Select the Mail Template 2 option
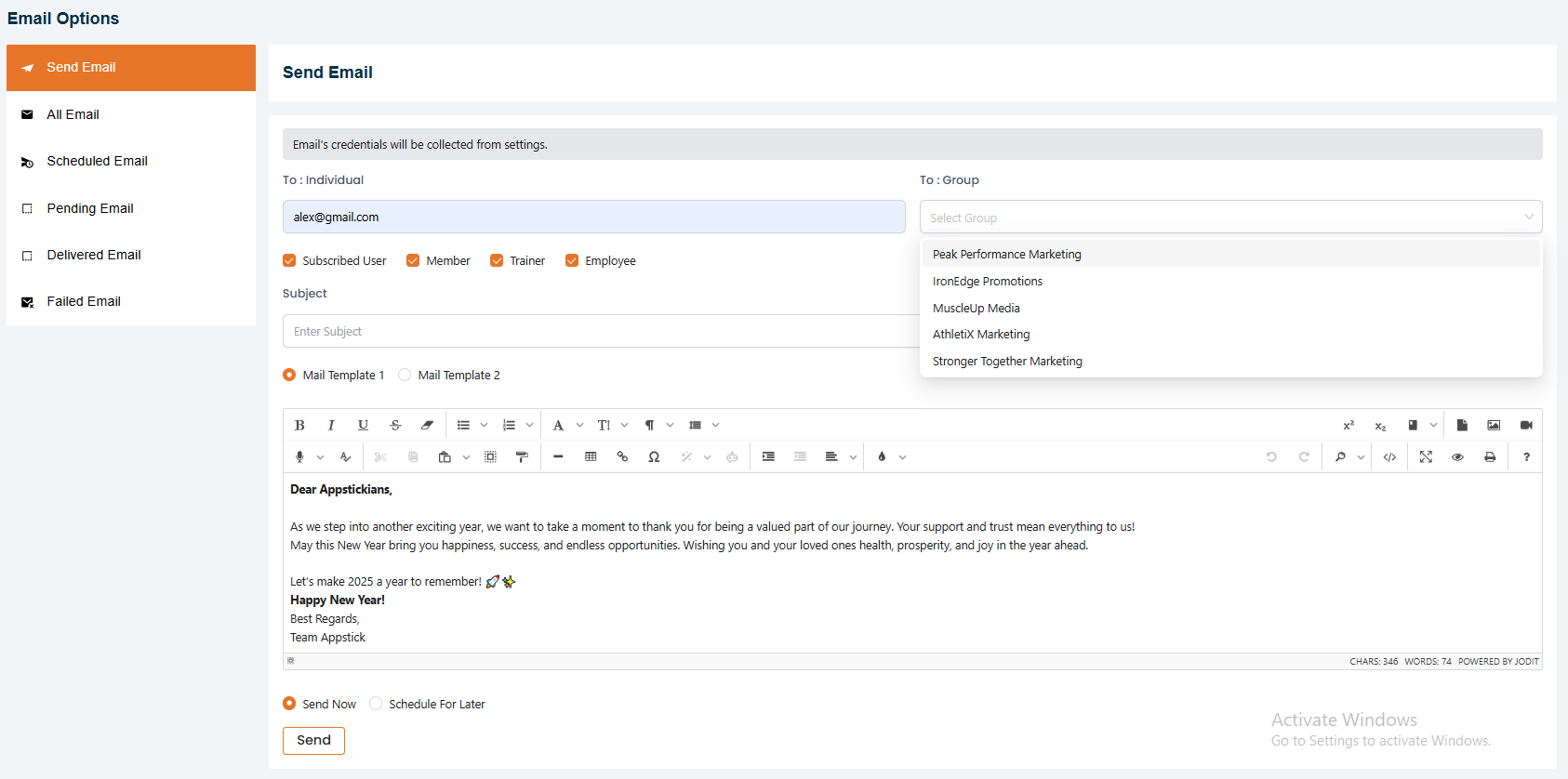Screen dimensions: 1568x779 [405, 375]
